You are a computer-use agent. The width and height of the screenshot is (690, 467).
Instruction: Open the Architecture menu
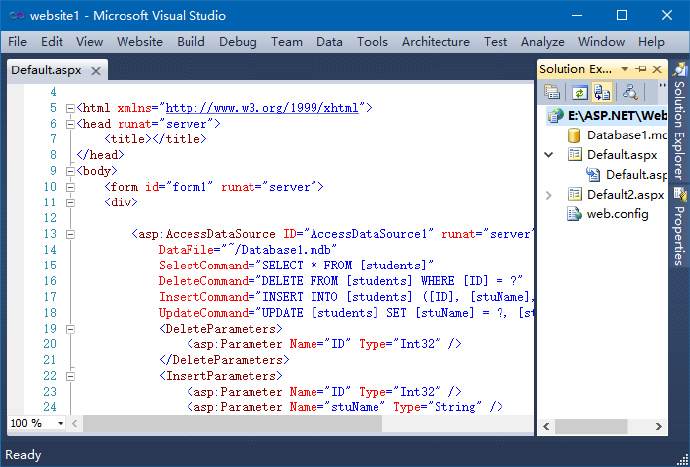point(436,42)
